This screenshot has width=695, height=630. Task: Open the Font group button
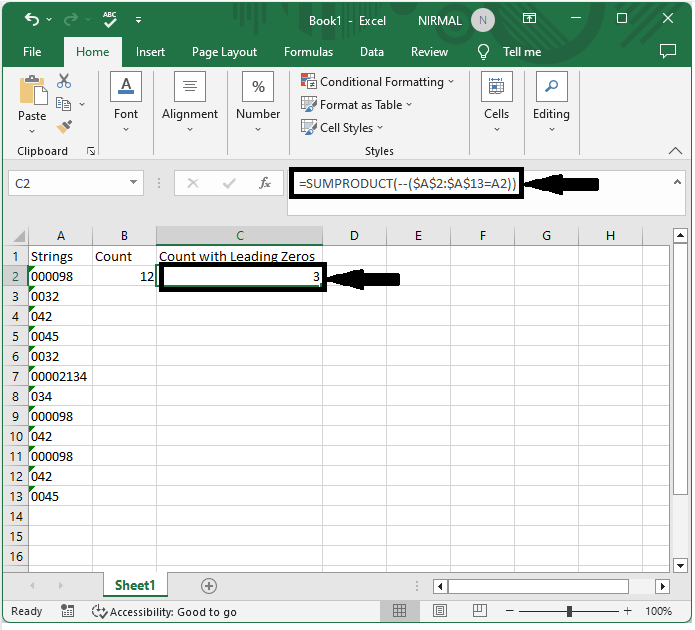pos(126,102)
